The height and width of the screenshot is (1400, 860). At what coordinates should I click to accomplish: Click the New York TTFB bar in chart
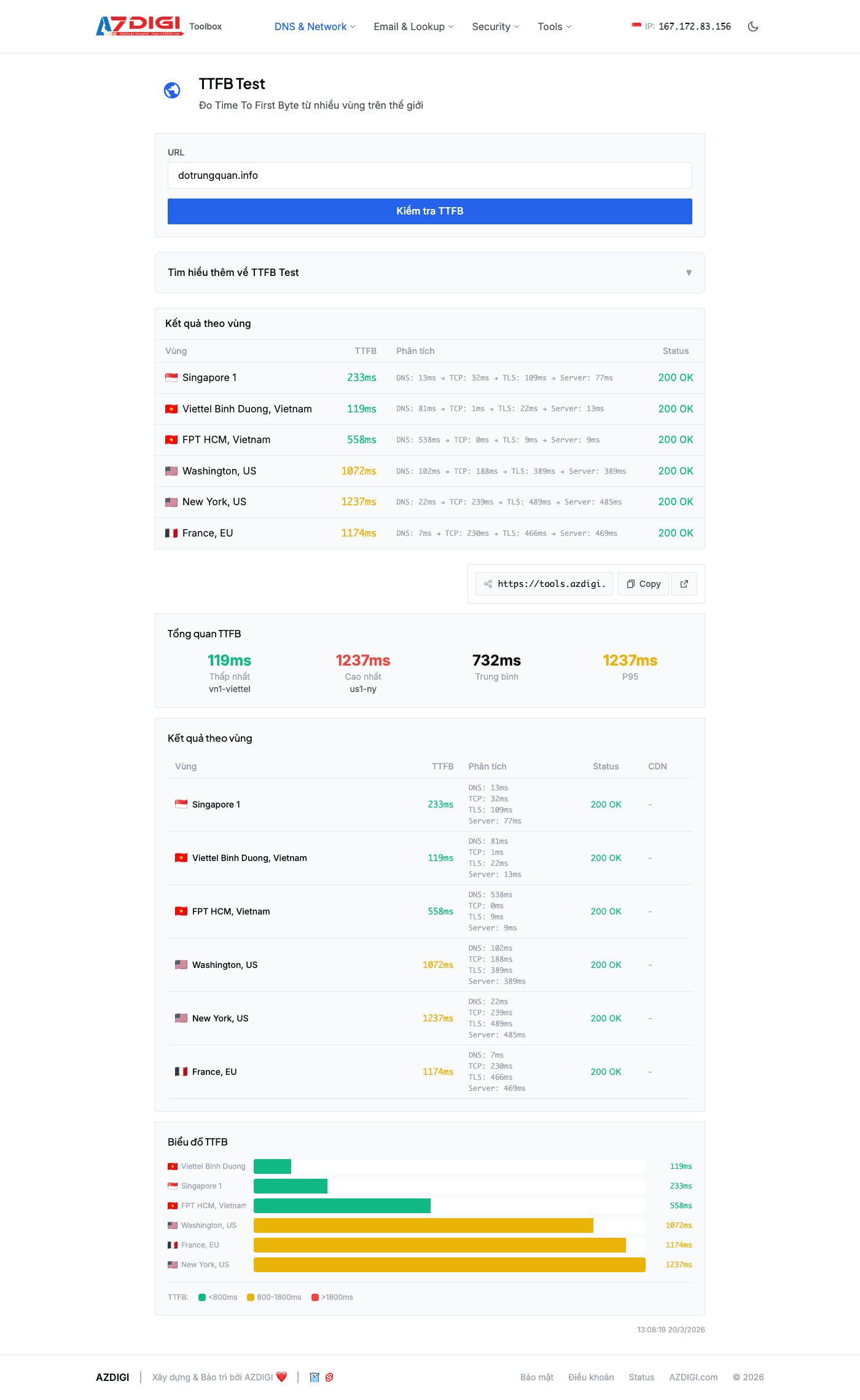(449, 1264)
